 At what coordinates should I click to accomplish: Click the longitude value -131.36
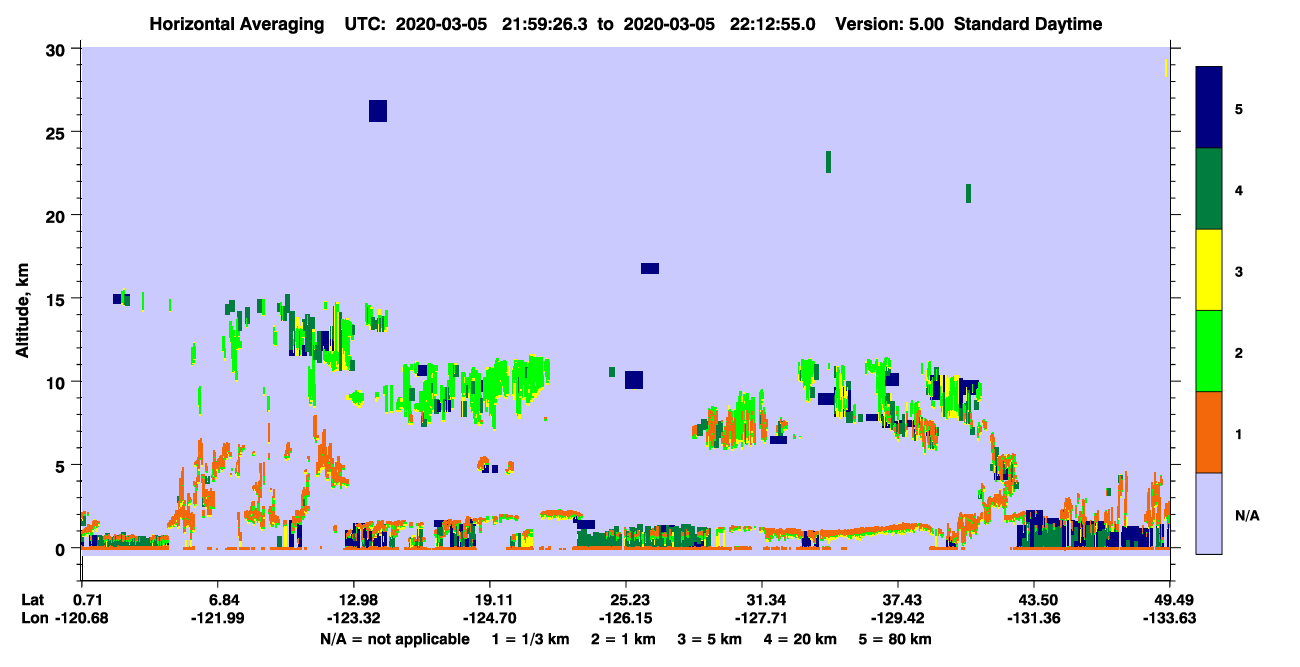click(1034, 618)
